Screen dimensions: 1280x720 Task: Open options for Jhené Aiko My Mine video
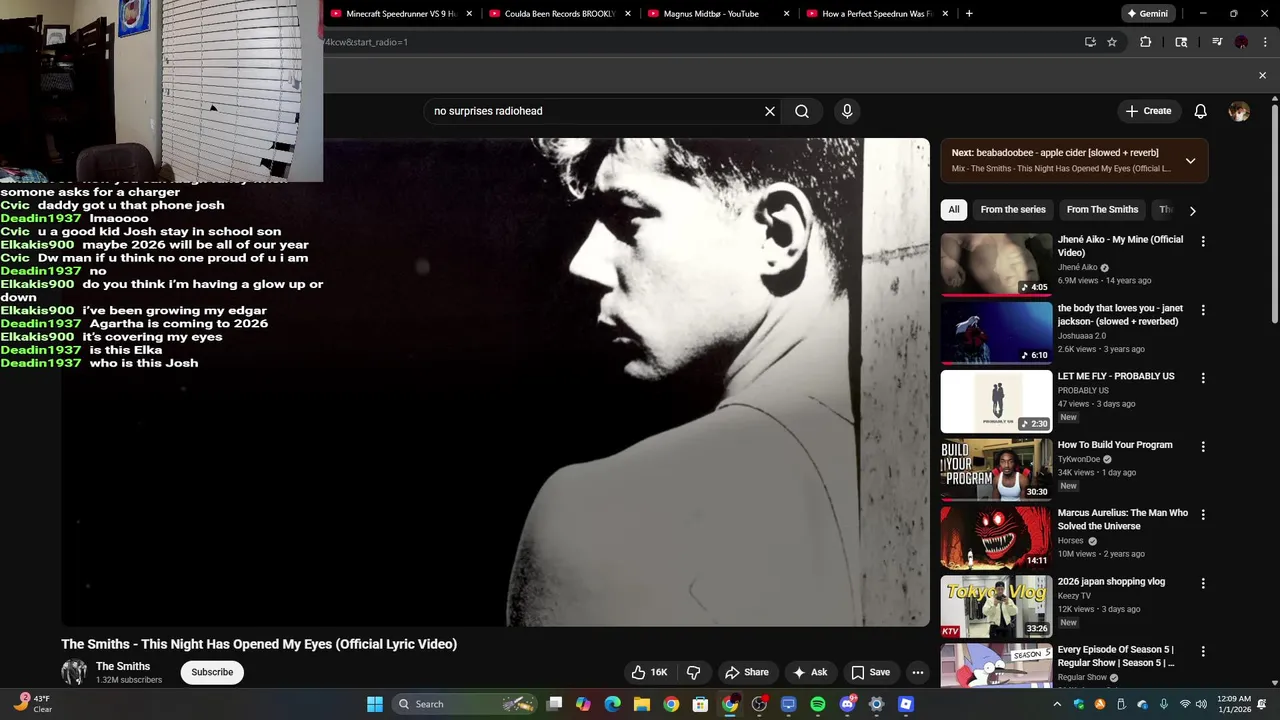pos(1203,241)
